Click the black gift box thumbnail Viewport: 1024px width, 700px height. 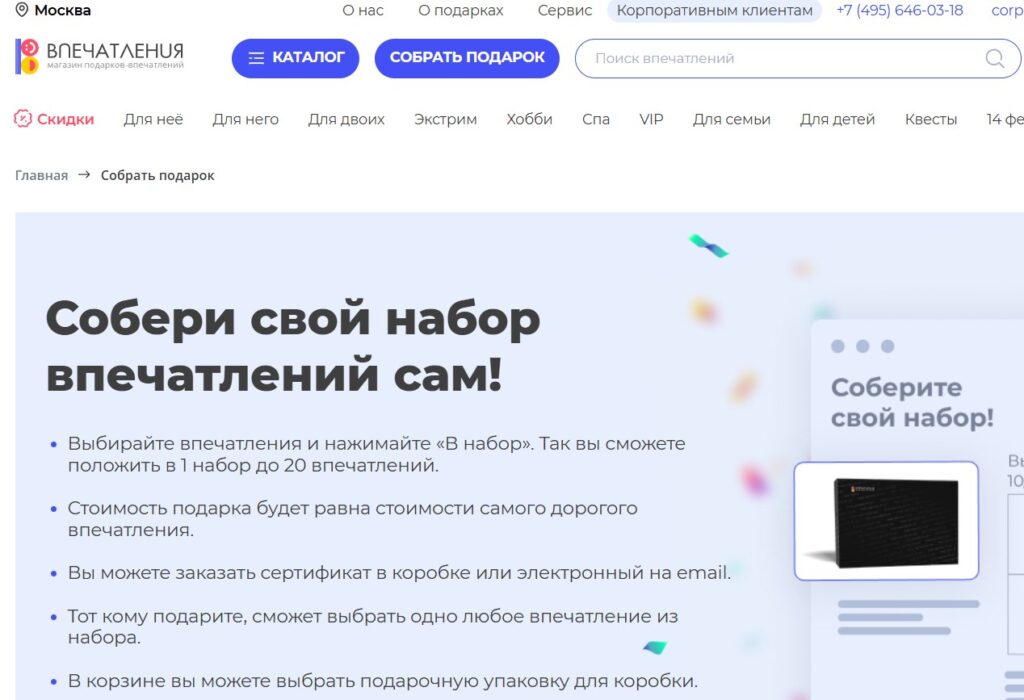(886, 520)
